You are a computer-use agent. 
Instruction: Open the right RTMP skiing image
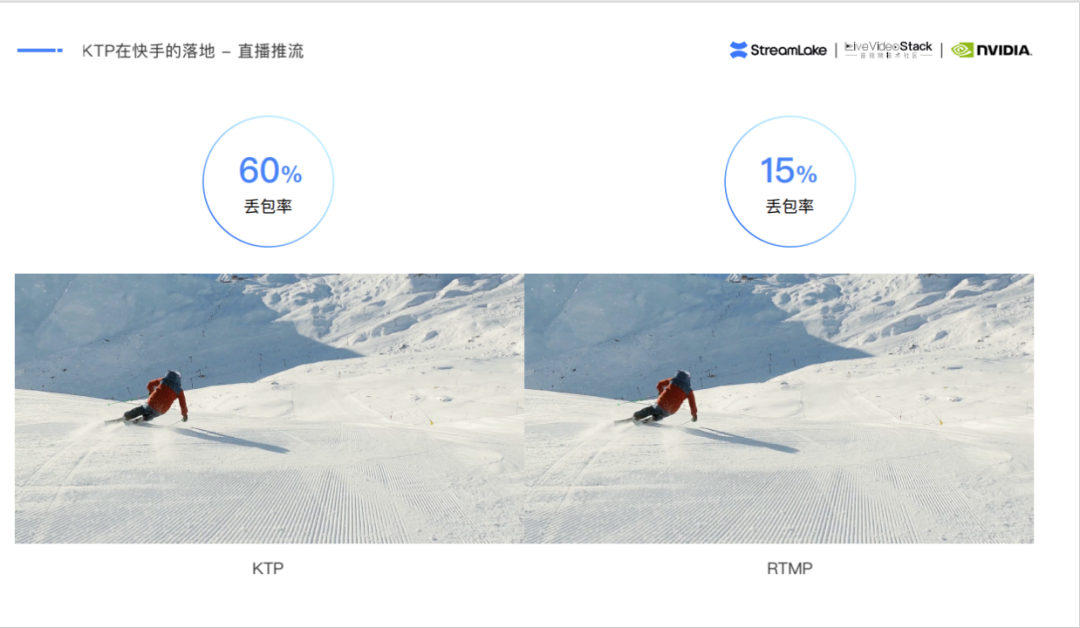779,408
